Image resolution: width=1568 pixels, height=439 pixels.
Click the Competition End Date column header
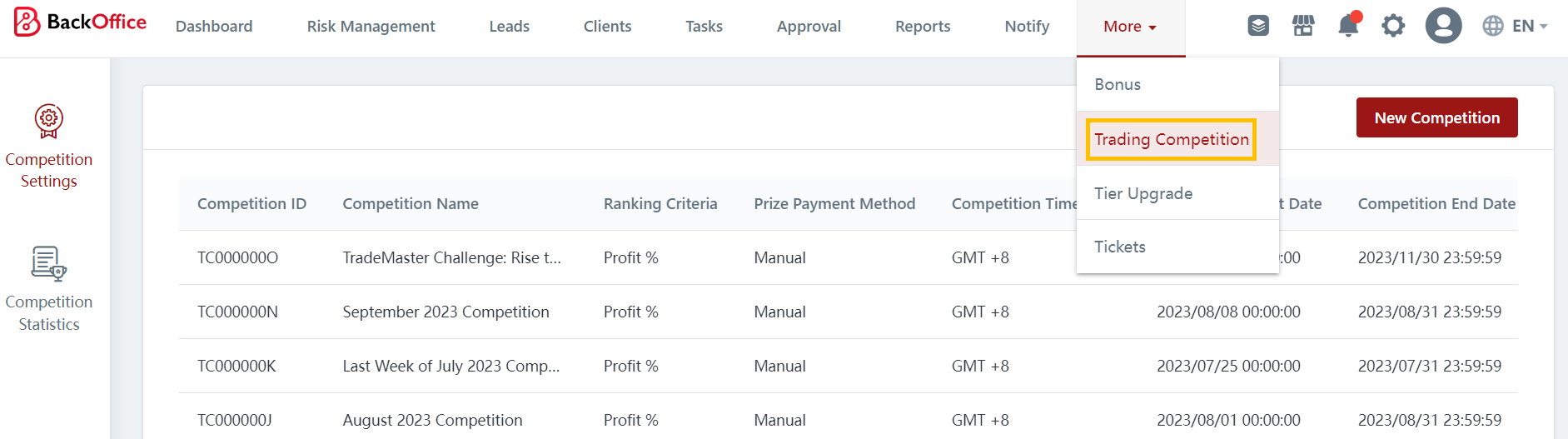tap(1436, 204)
